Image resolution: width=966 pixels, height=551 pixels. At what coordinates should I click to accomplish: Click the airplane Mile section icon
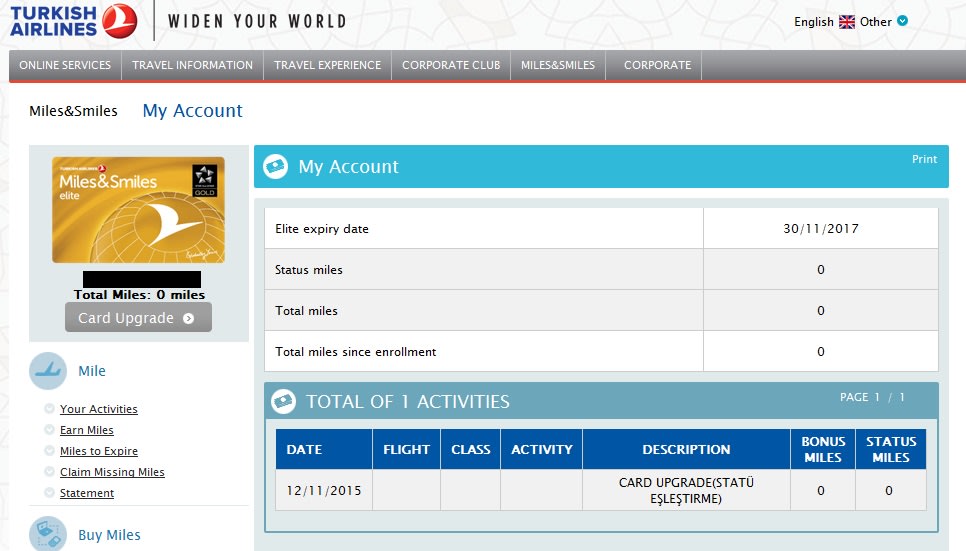tap(48, 370)
